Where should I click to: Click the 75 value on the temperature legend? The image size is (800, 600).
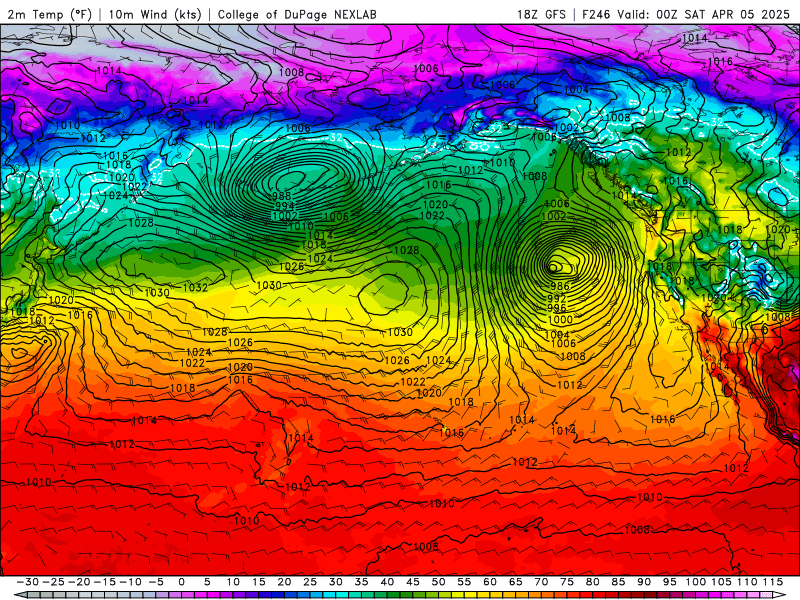(x=567, y=582)
